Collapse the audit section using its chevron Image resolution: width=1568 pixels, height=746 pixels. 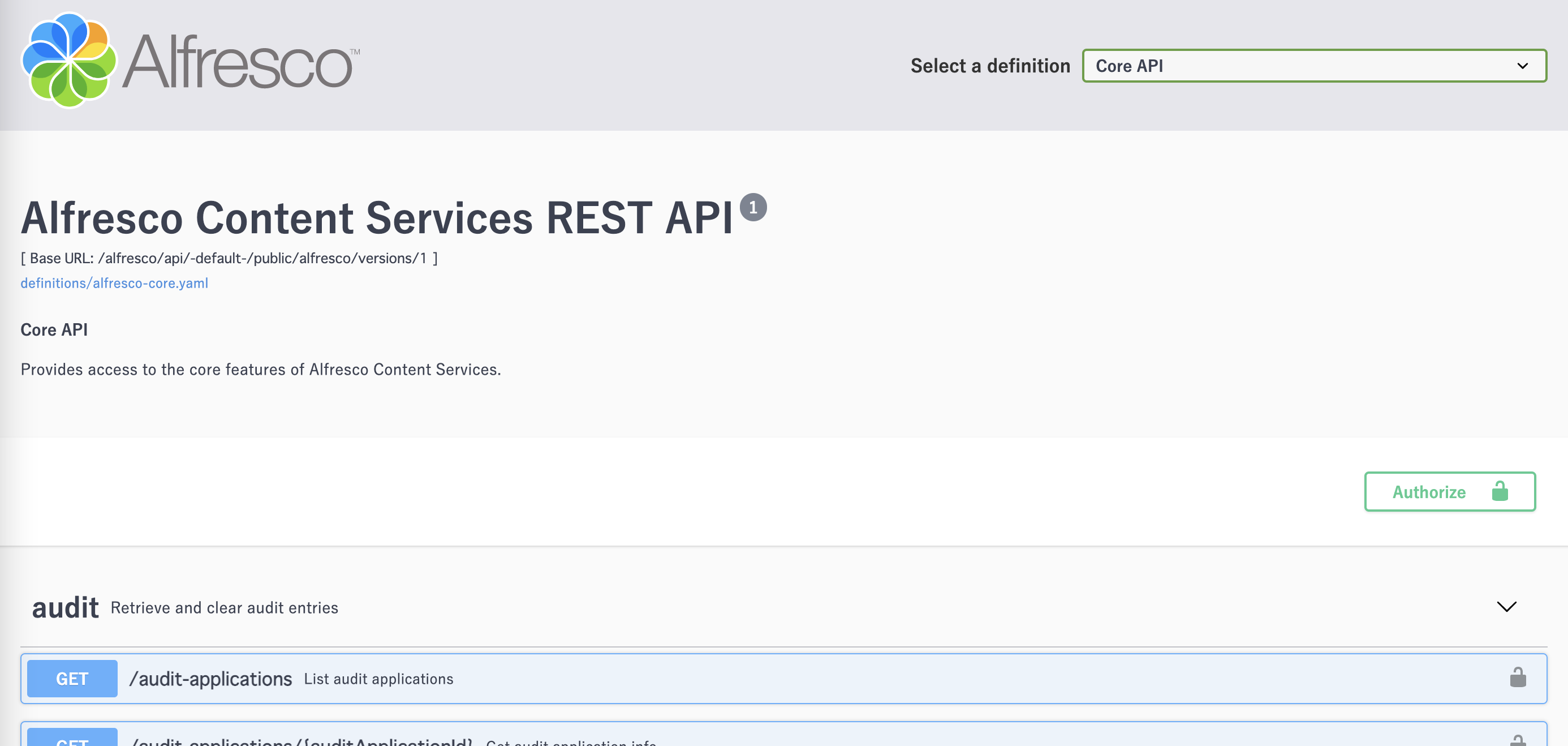[1506, 607]
